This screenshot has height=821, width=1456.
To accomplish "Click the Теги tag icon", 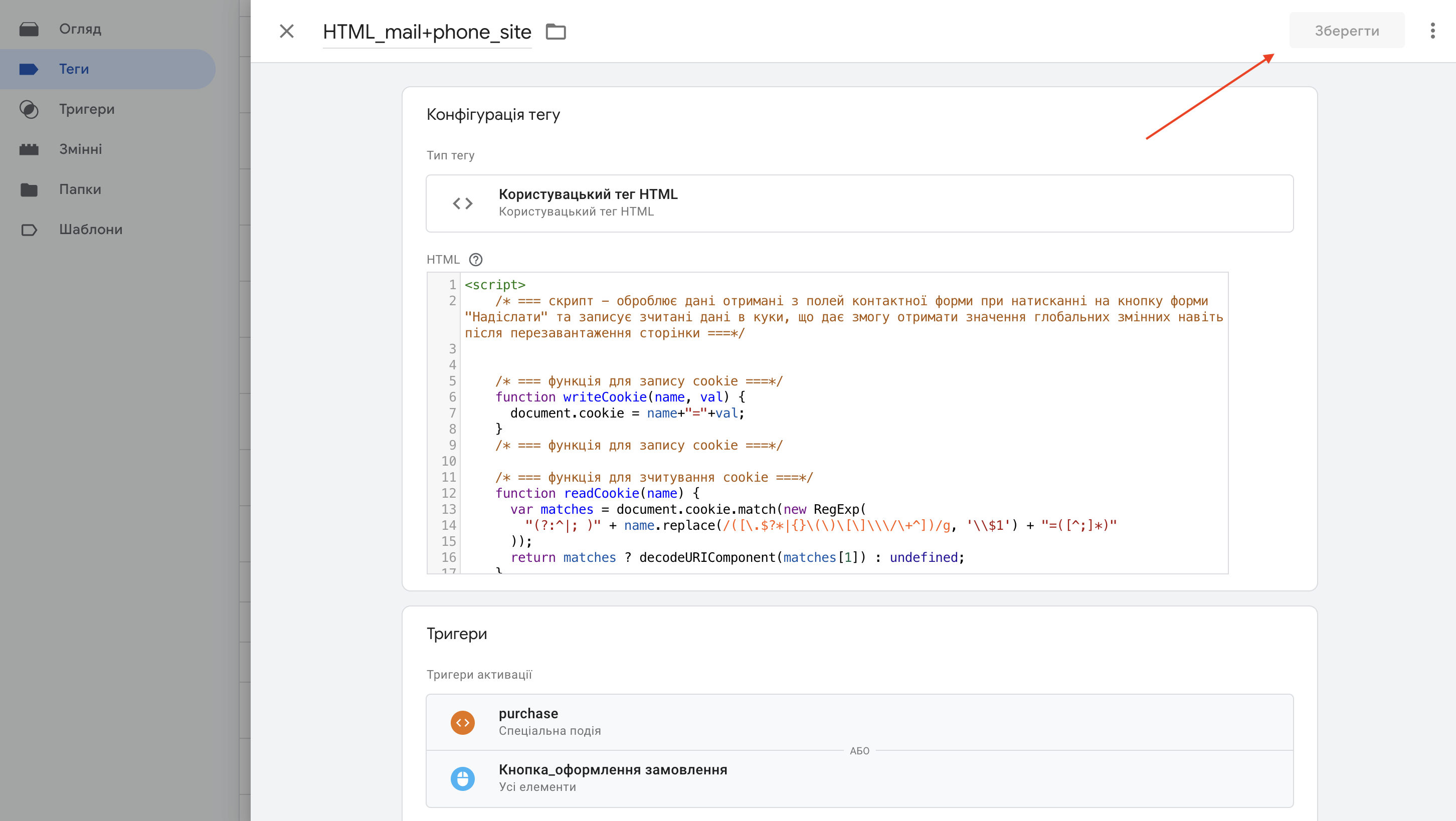I will click(29, 69).
